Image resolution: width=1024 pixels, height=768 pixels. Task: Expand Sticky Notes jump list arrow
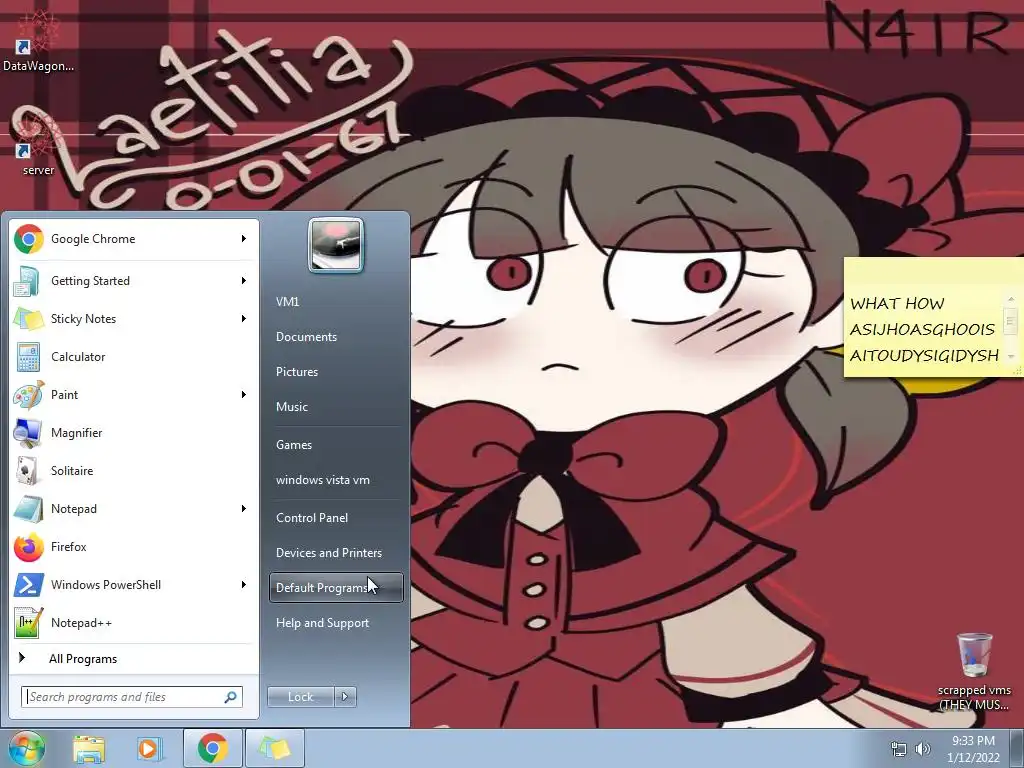[244, 319]
